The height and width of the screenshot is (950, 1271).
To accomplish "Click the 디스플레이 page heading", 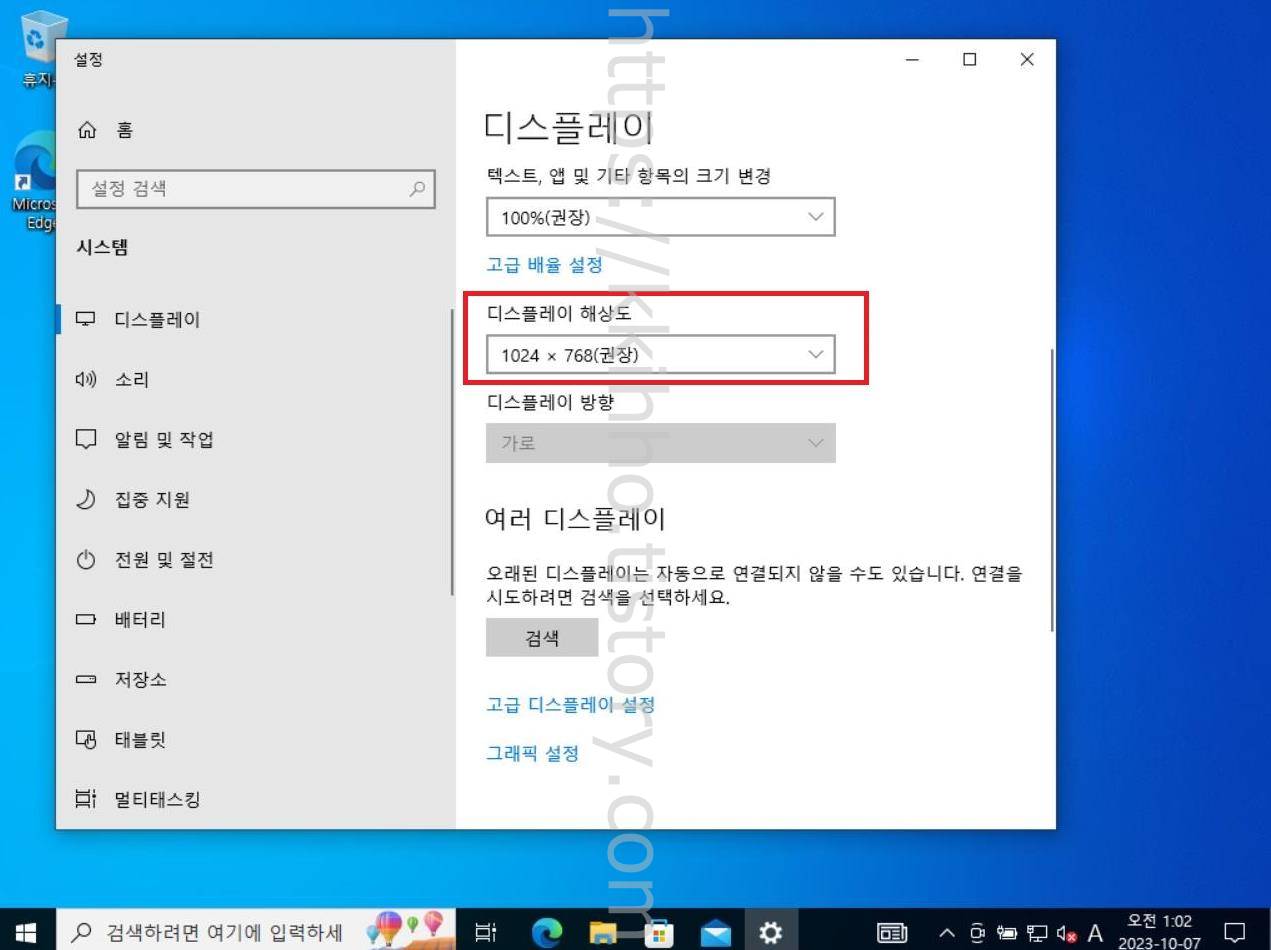I will [568, 128].
